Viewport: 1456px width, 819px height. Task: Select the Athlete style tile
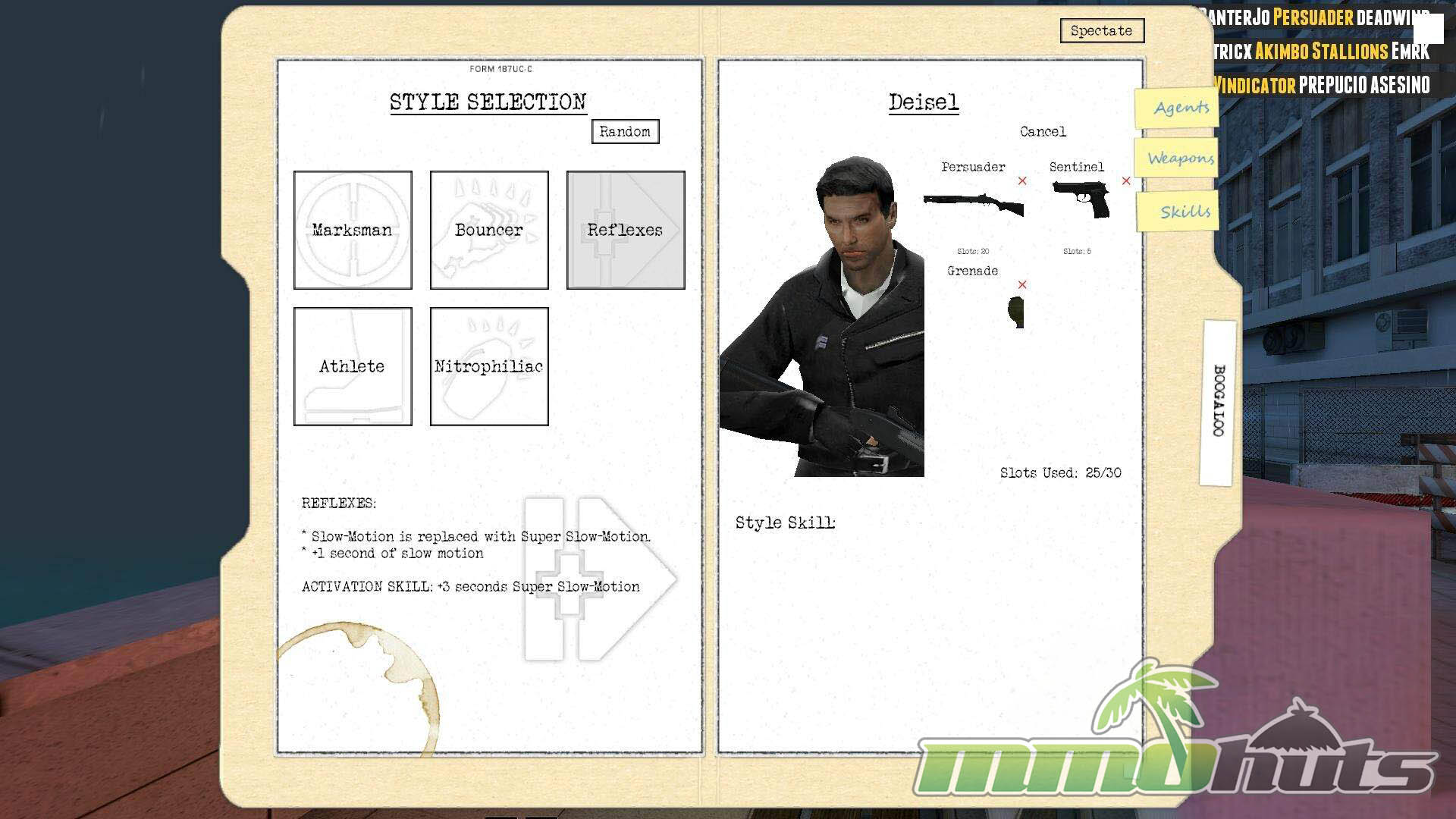353,366
